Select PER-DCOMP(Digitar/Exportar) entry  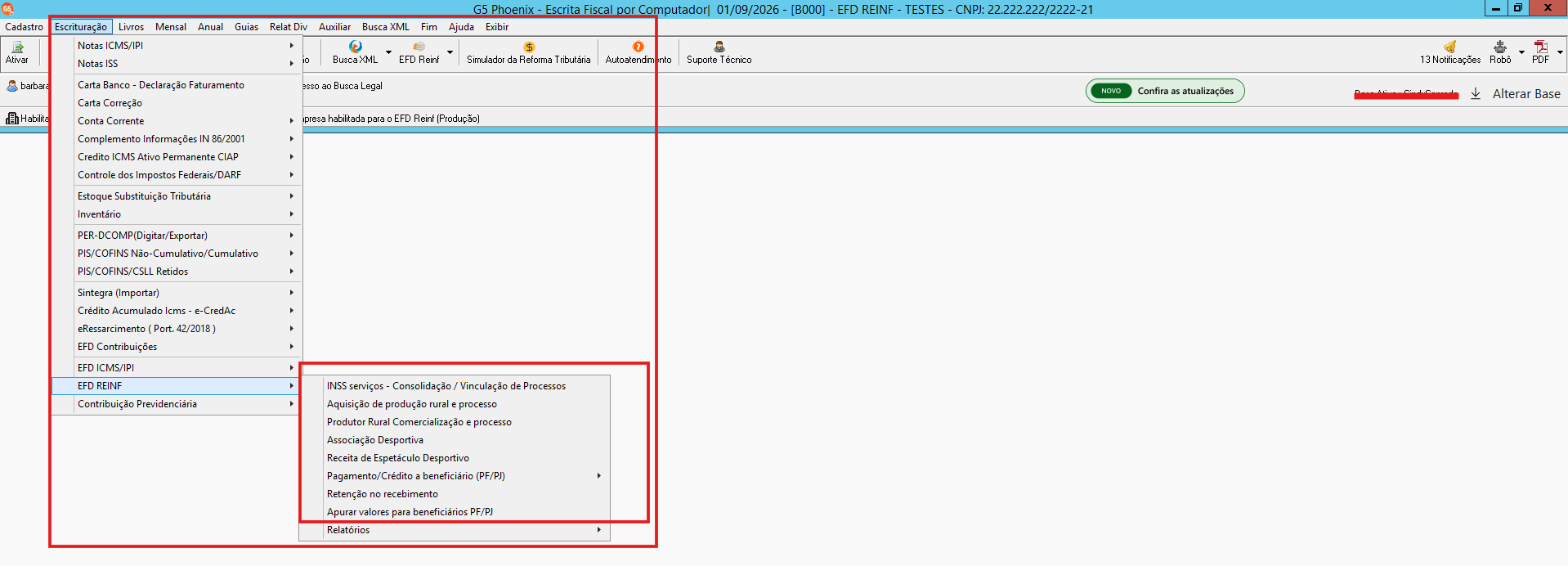click(177, 236)
